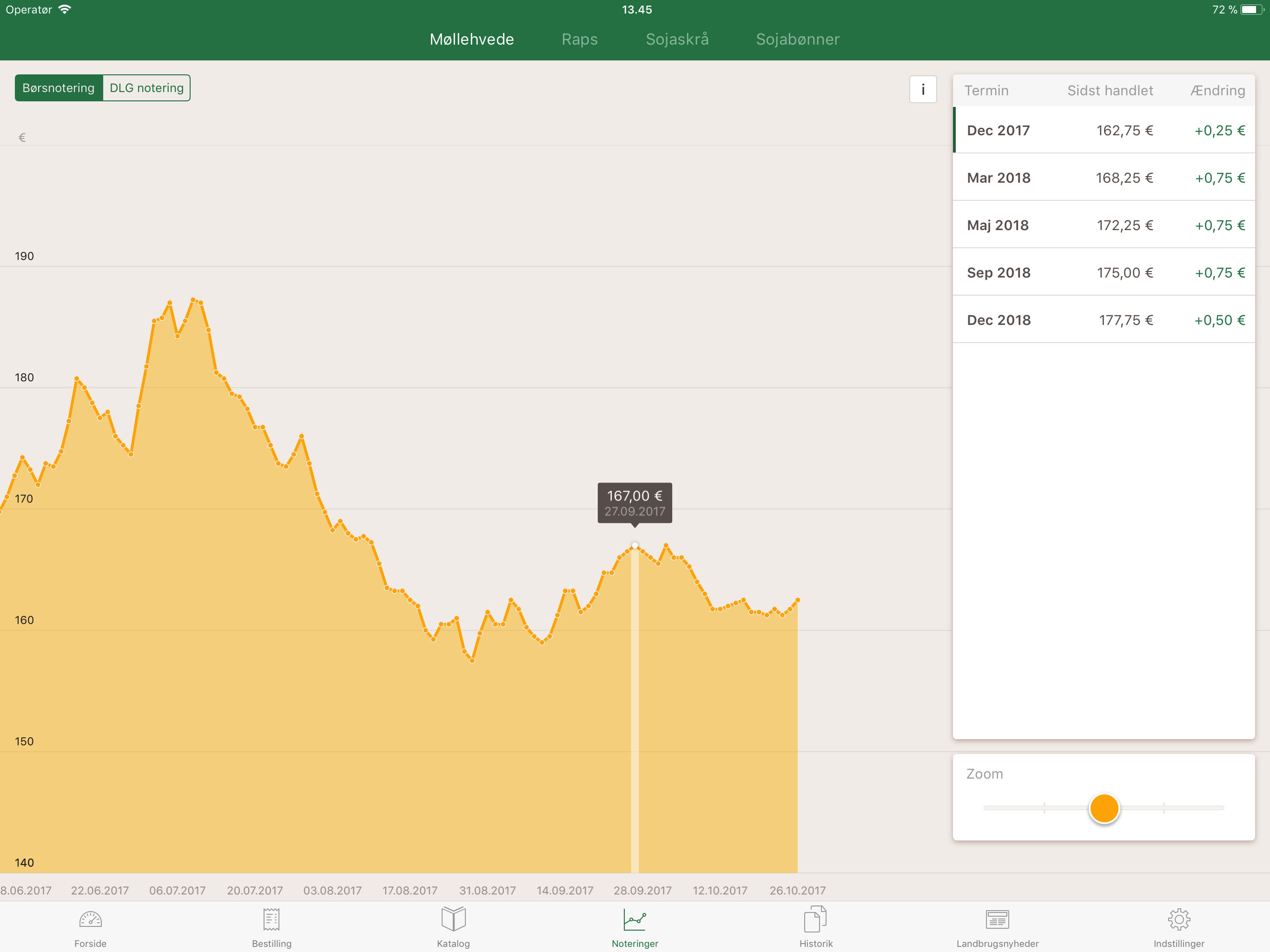
Task: Open the Sojabønner tab
Action: [x=798, y=39]
